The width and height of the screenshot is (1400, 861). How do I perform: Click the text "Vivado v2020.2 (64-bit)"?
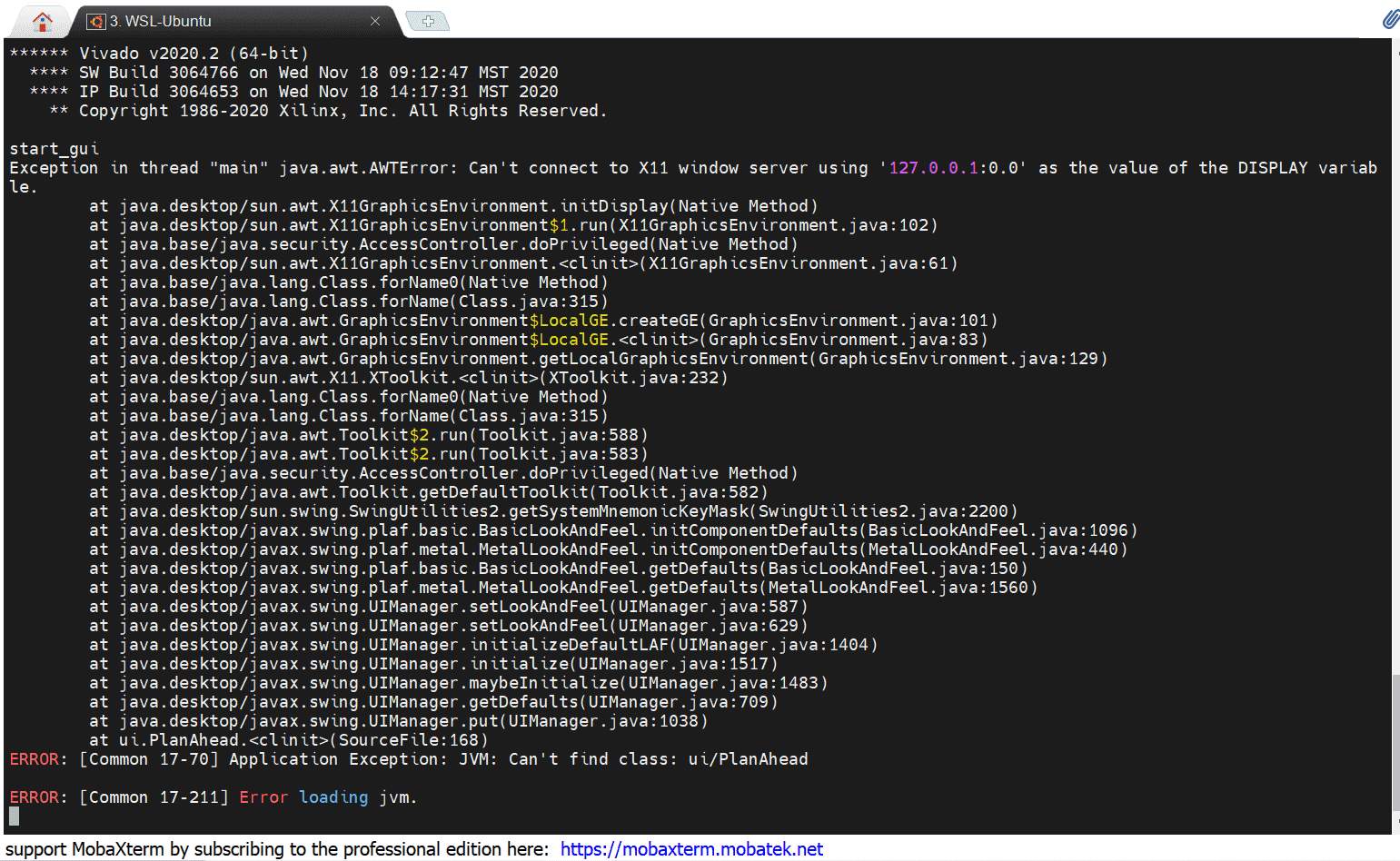[194, 54]
